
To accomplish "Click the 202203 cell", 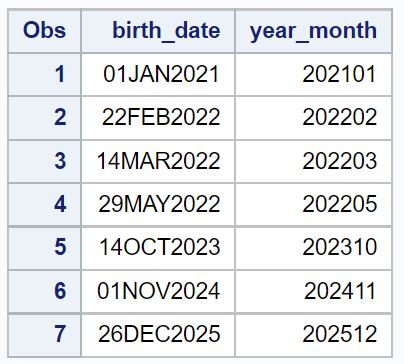I will tap(313, 161).
